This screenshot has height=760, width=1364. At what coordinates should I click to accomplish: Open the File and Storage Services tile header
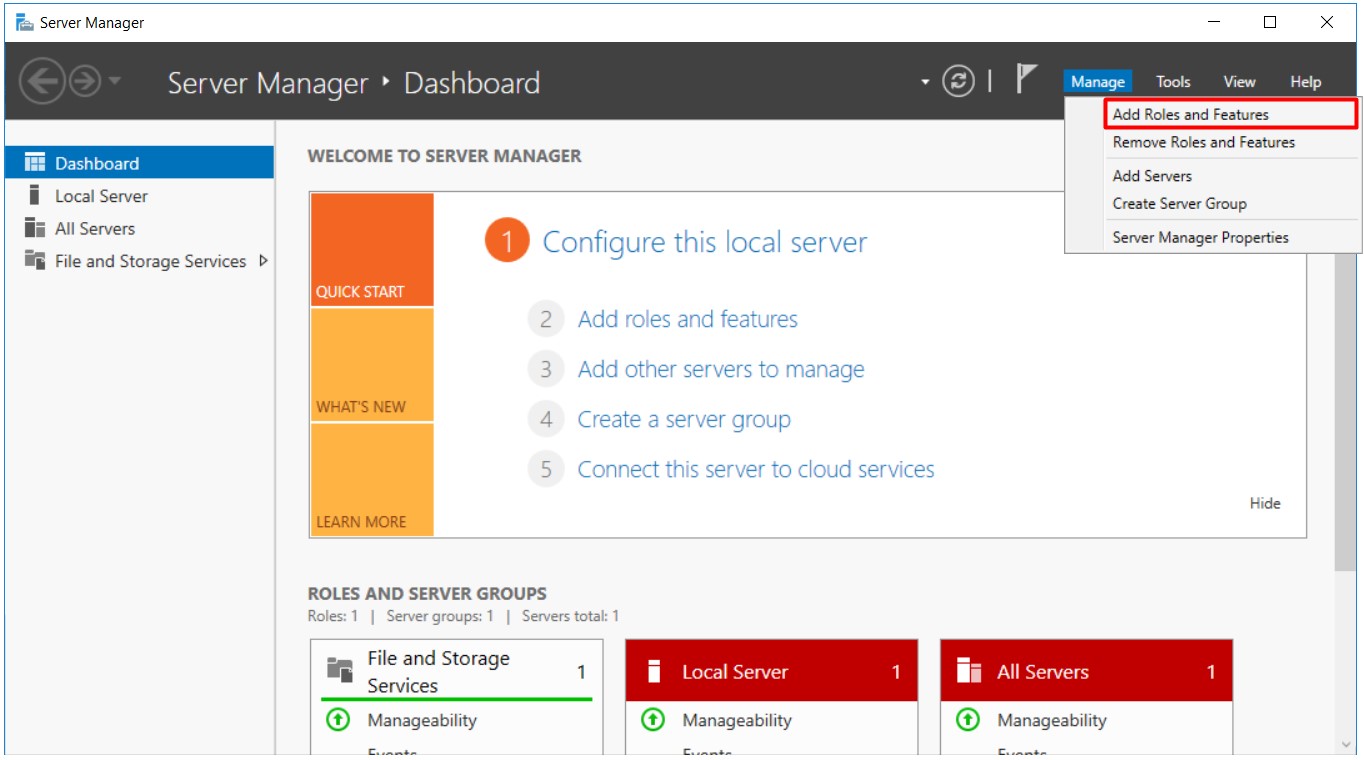(x=456, y=670)
